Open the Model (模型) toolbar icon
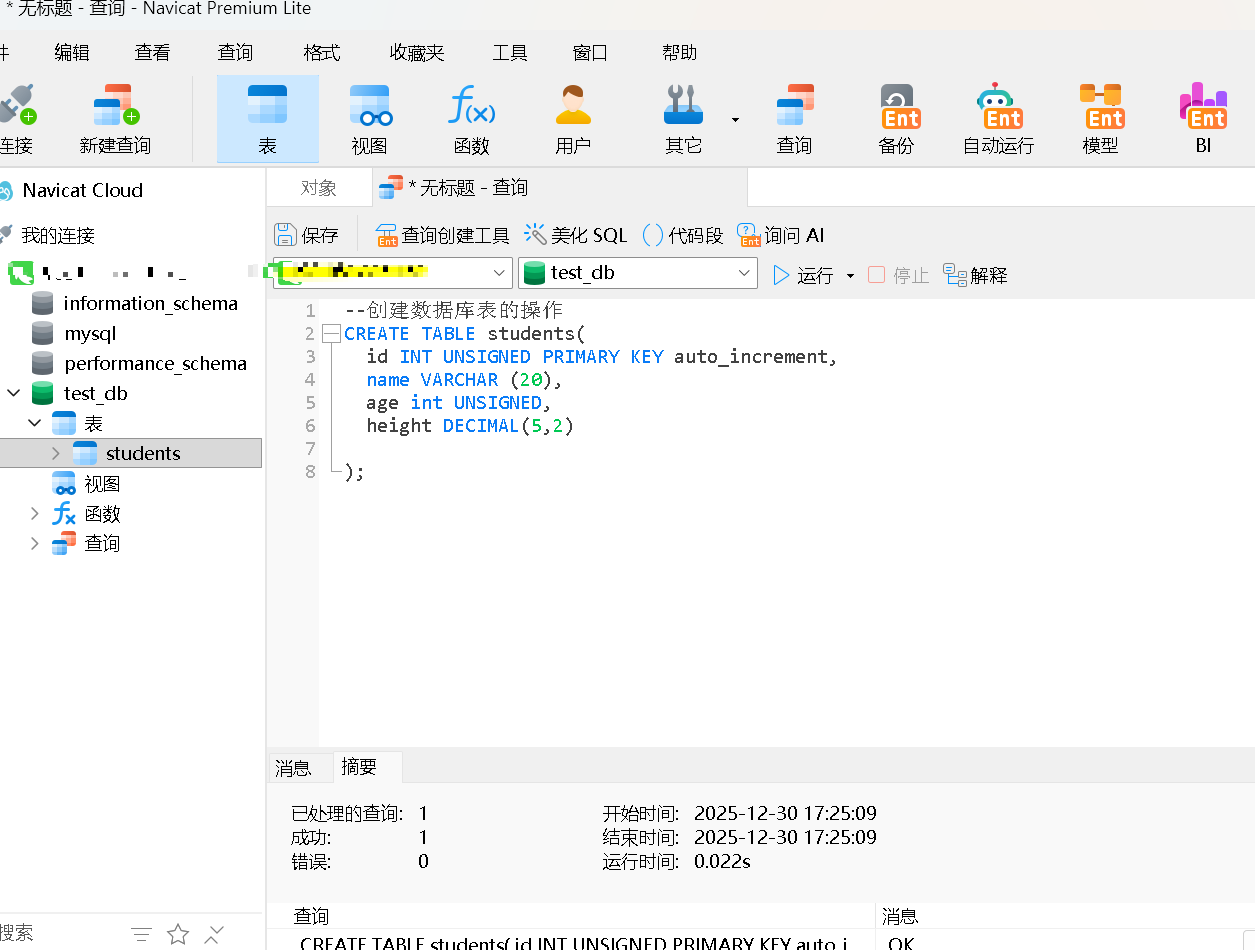 [1101, 119]
